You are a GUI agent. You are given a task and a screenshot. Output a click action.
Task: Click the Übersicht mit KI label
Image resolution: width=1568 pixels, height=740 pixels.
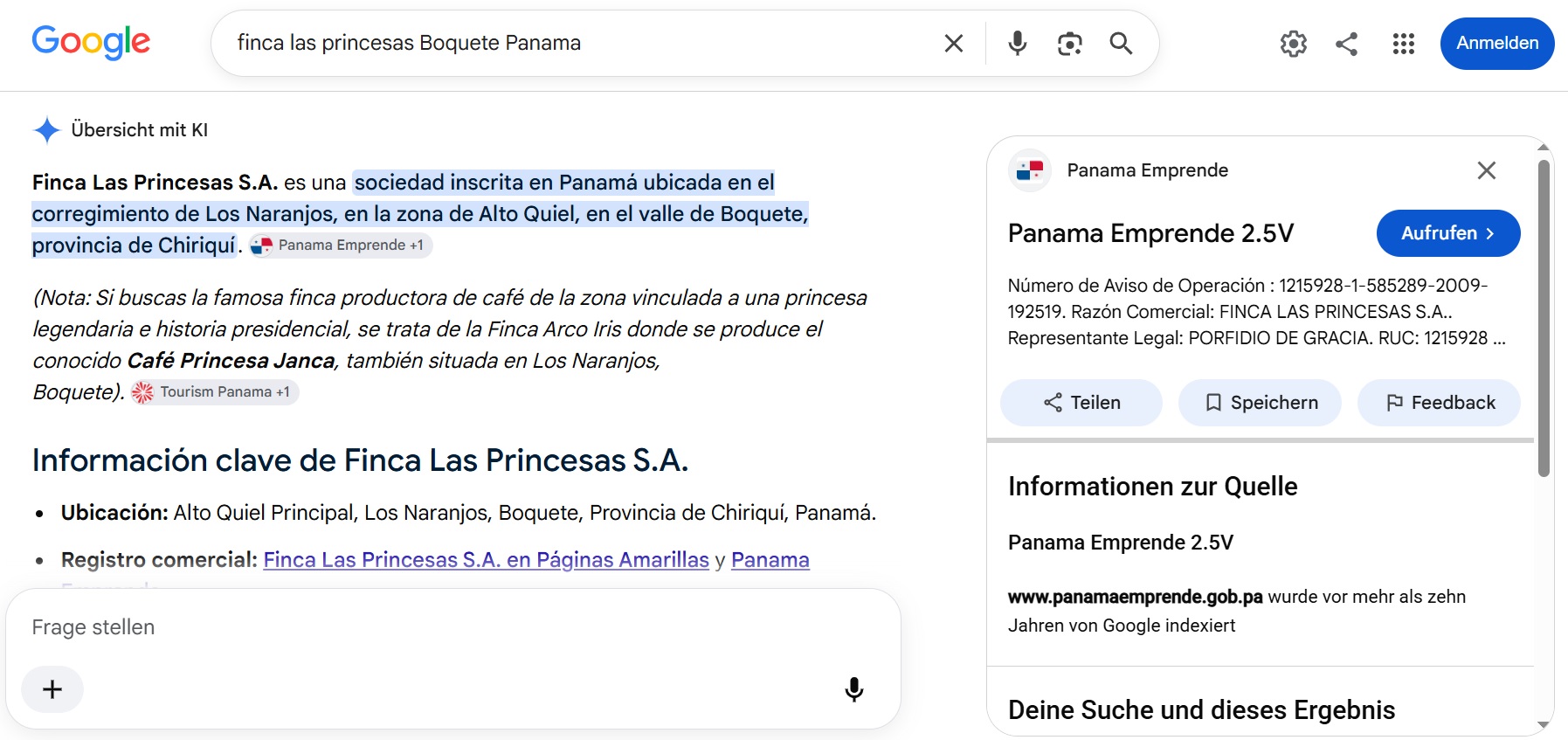[x=140, y=130]
